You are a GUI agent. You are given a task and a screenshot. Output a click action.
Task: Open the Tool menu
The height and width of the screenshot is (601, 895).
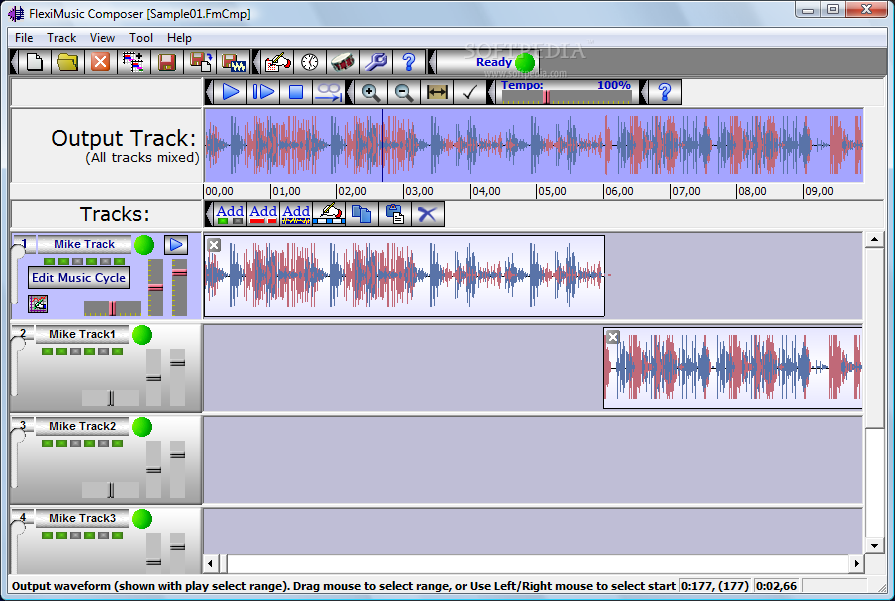(x=141, y=38)
